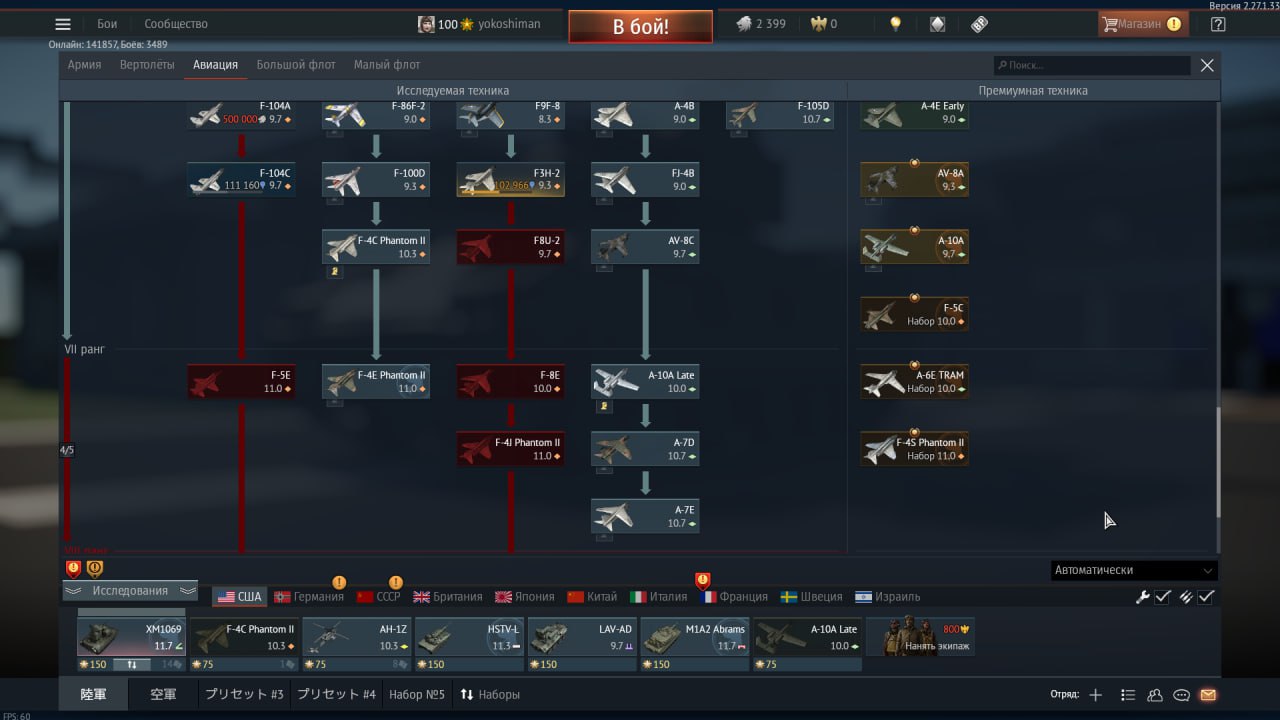Collapse the Исследования panel
The image size is (1280, 720).
tap(130, 591)
